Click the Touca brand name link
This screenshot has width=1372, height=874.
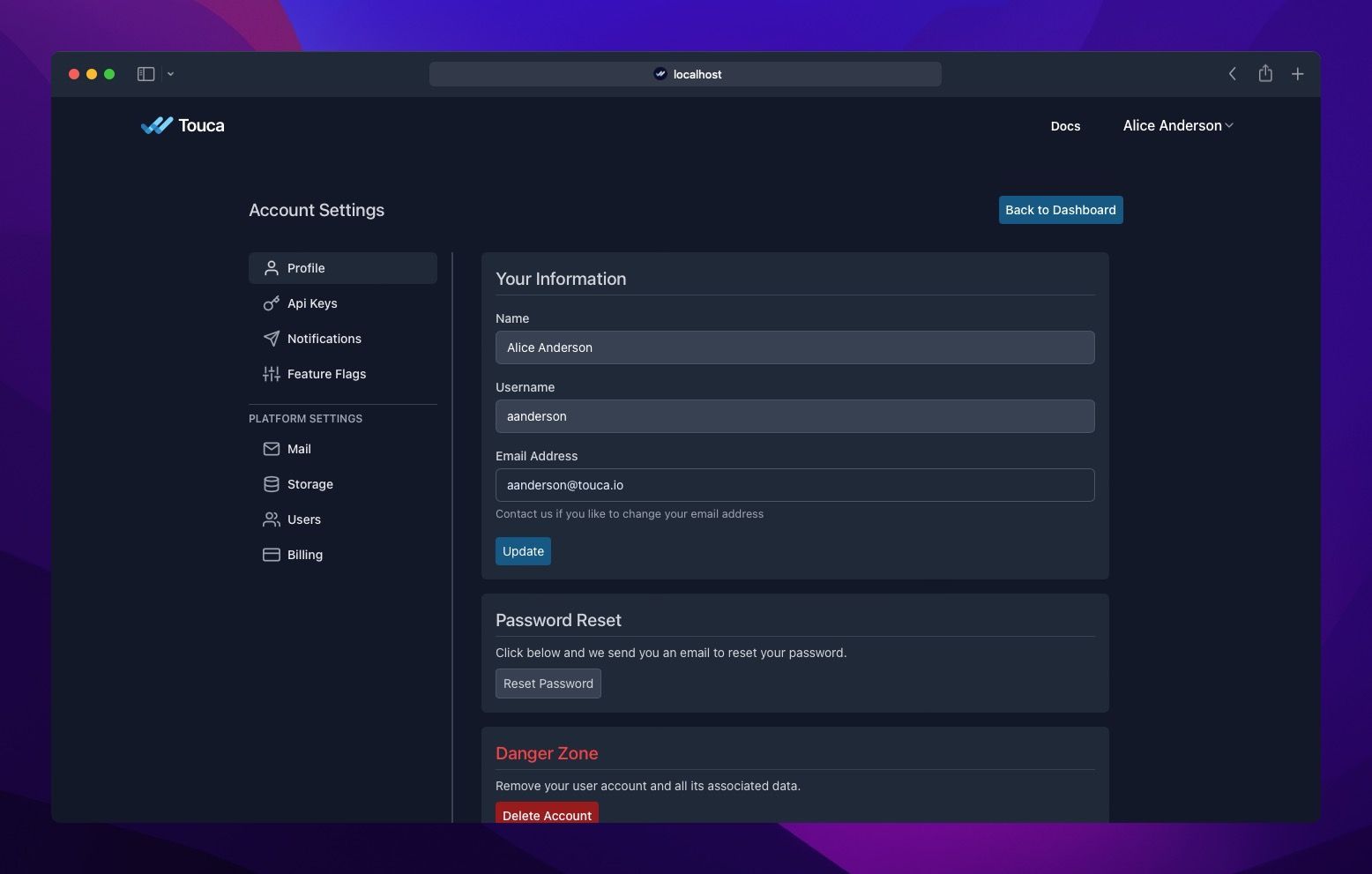[x=201, y=125]
